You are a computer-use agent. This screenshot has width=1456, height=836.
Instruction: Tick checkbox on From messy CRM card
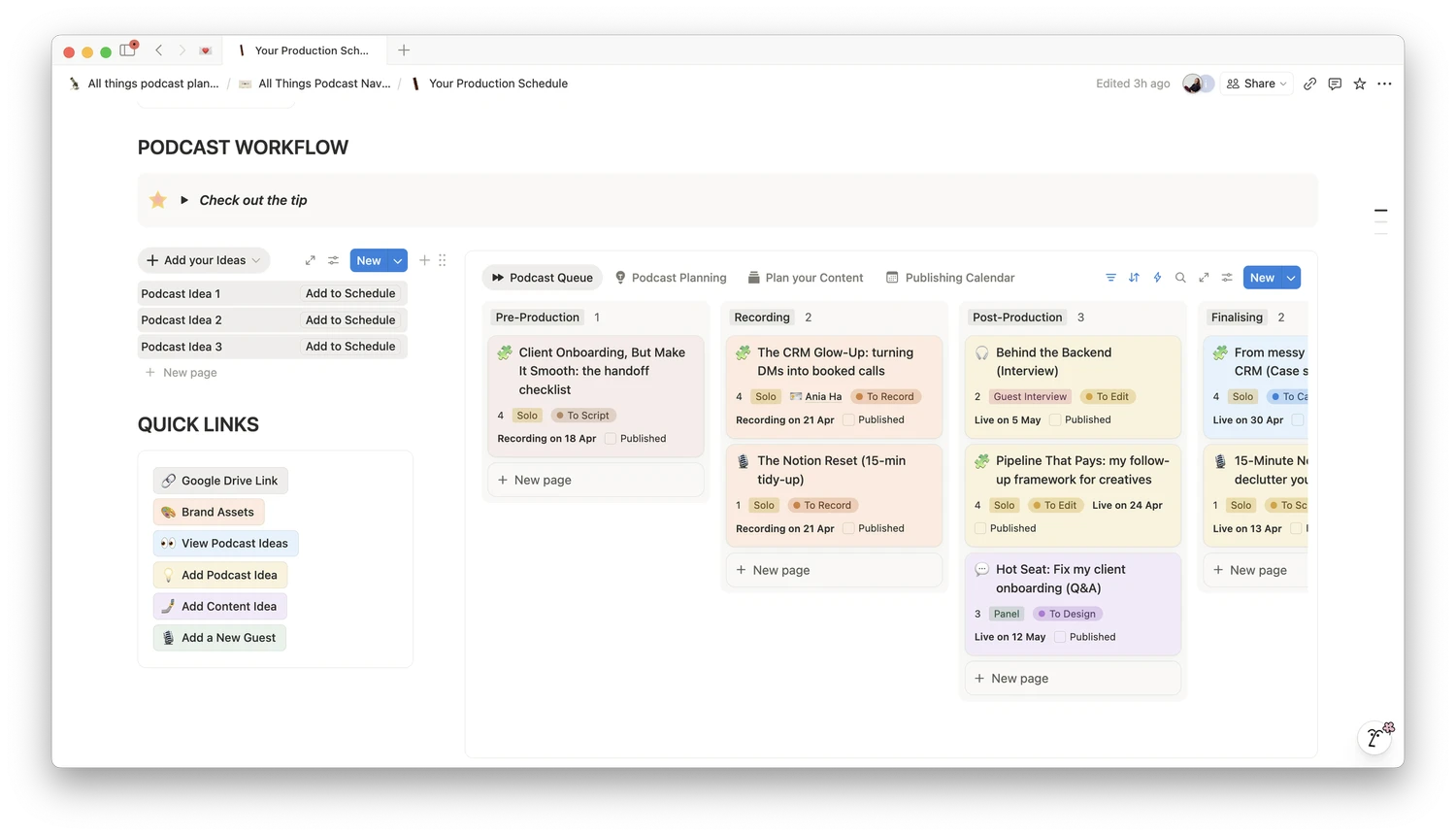pyautogui.click(x=1298, y=420)
